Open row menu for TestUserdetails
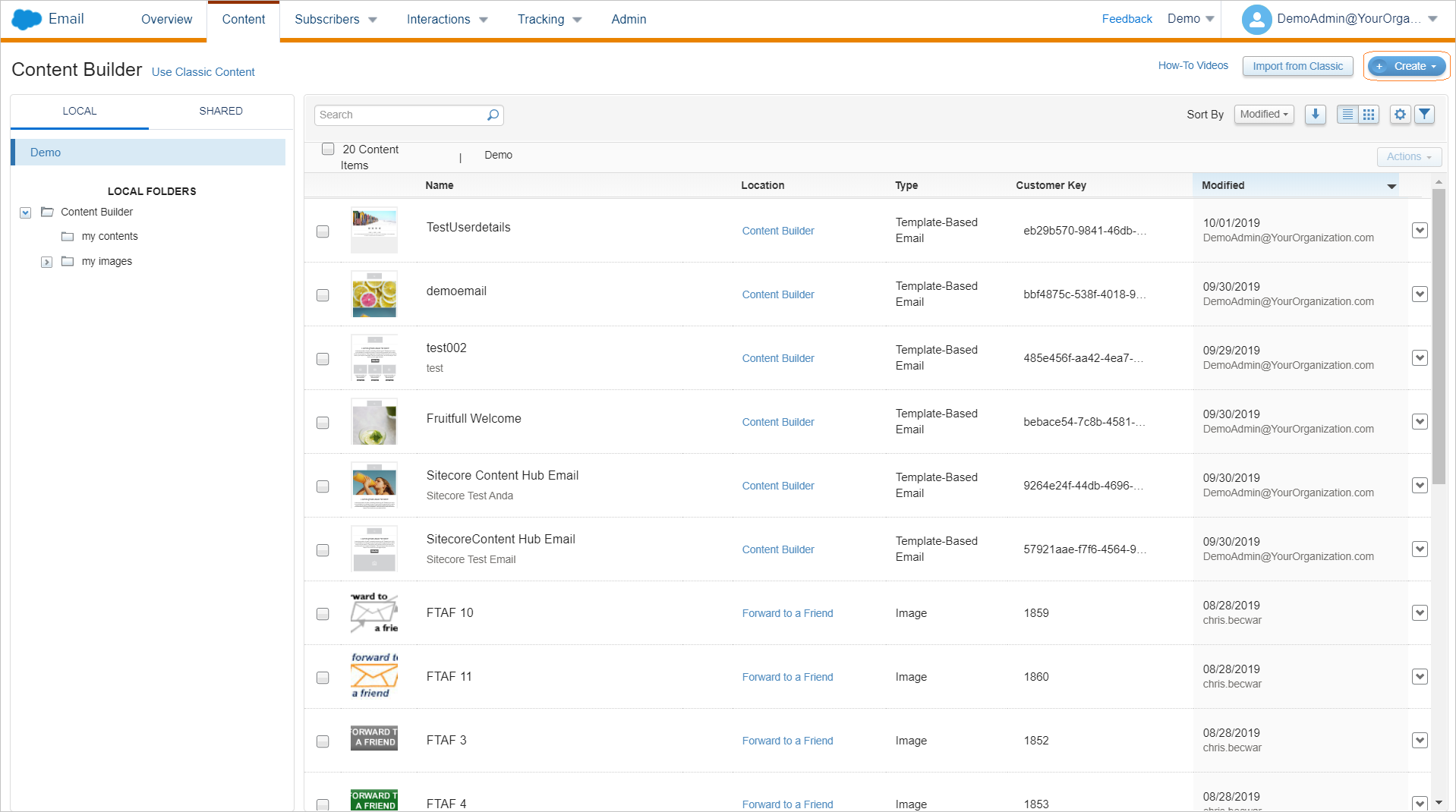This screenshot has width=1456, height=812. tap(1420, 231)
